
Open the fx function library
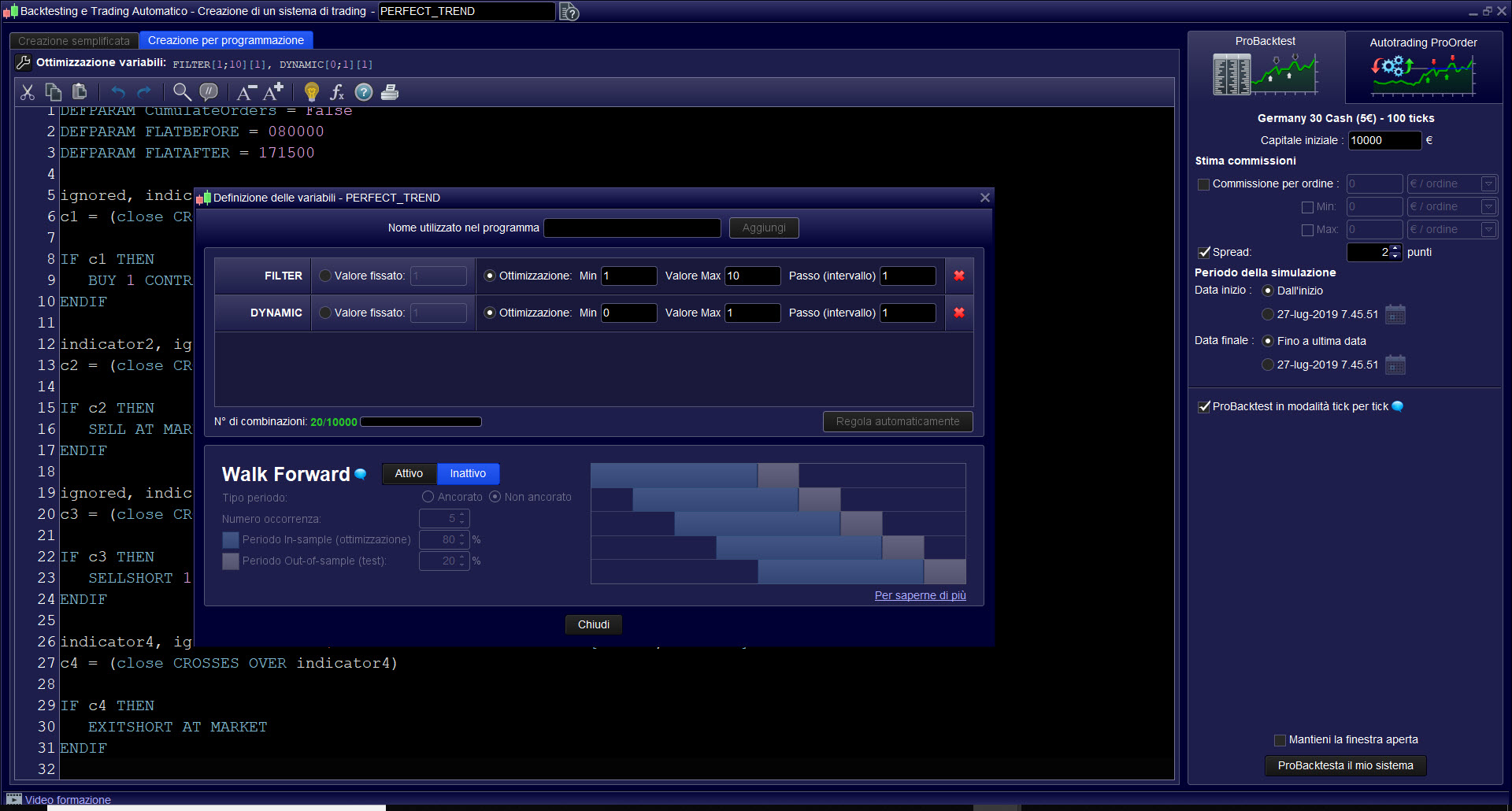pos(337,92)
